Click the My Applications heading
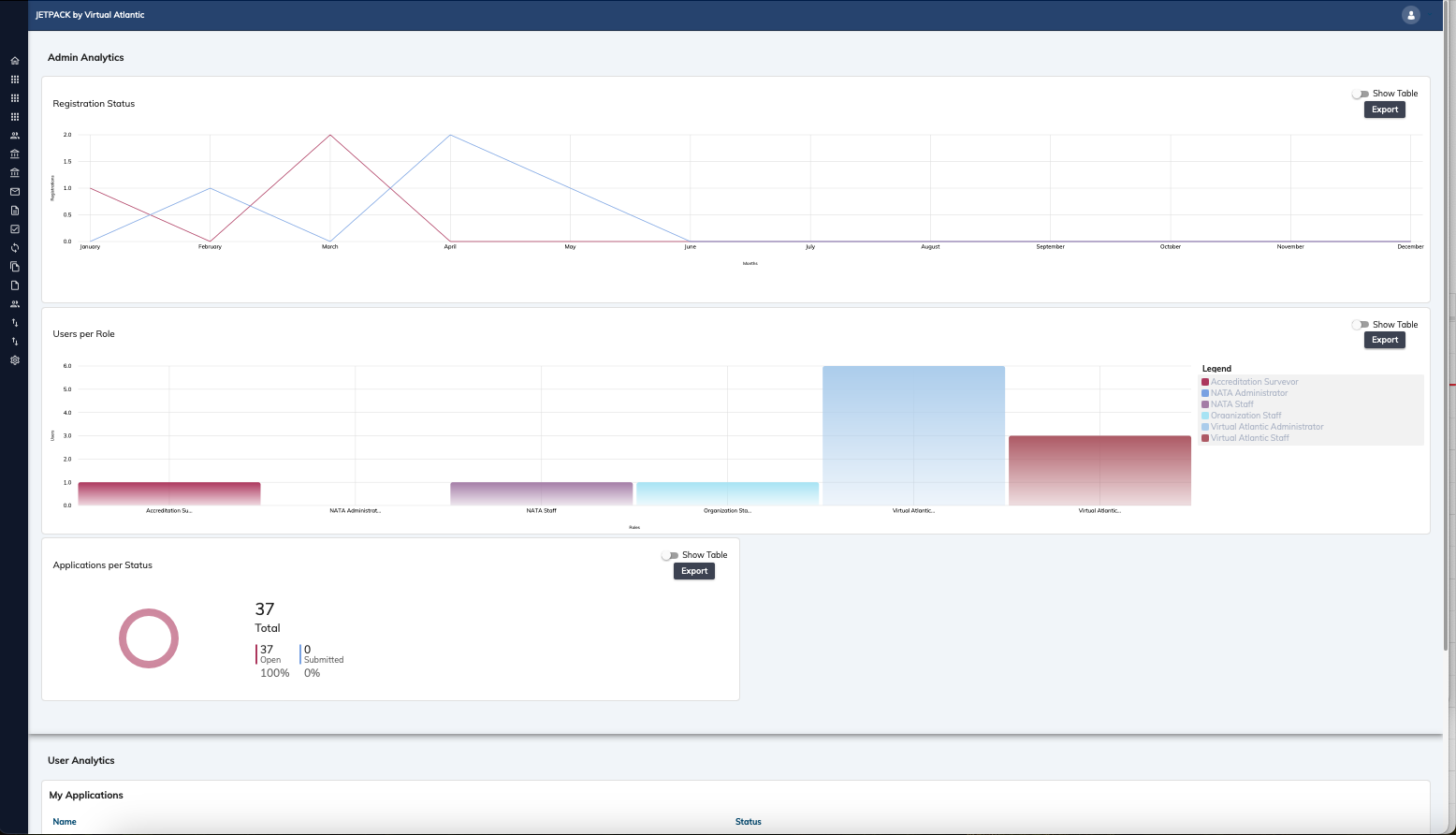This screenshot has width=1456, height=835. [x=86, y=796]
